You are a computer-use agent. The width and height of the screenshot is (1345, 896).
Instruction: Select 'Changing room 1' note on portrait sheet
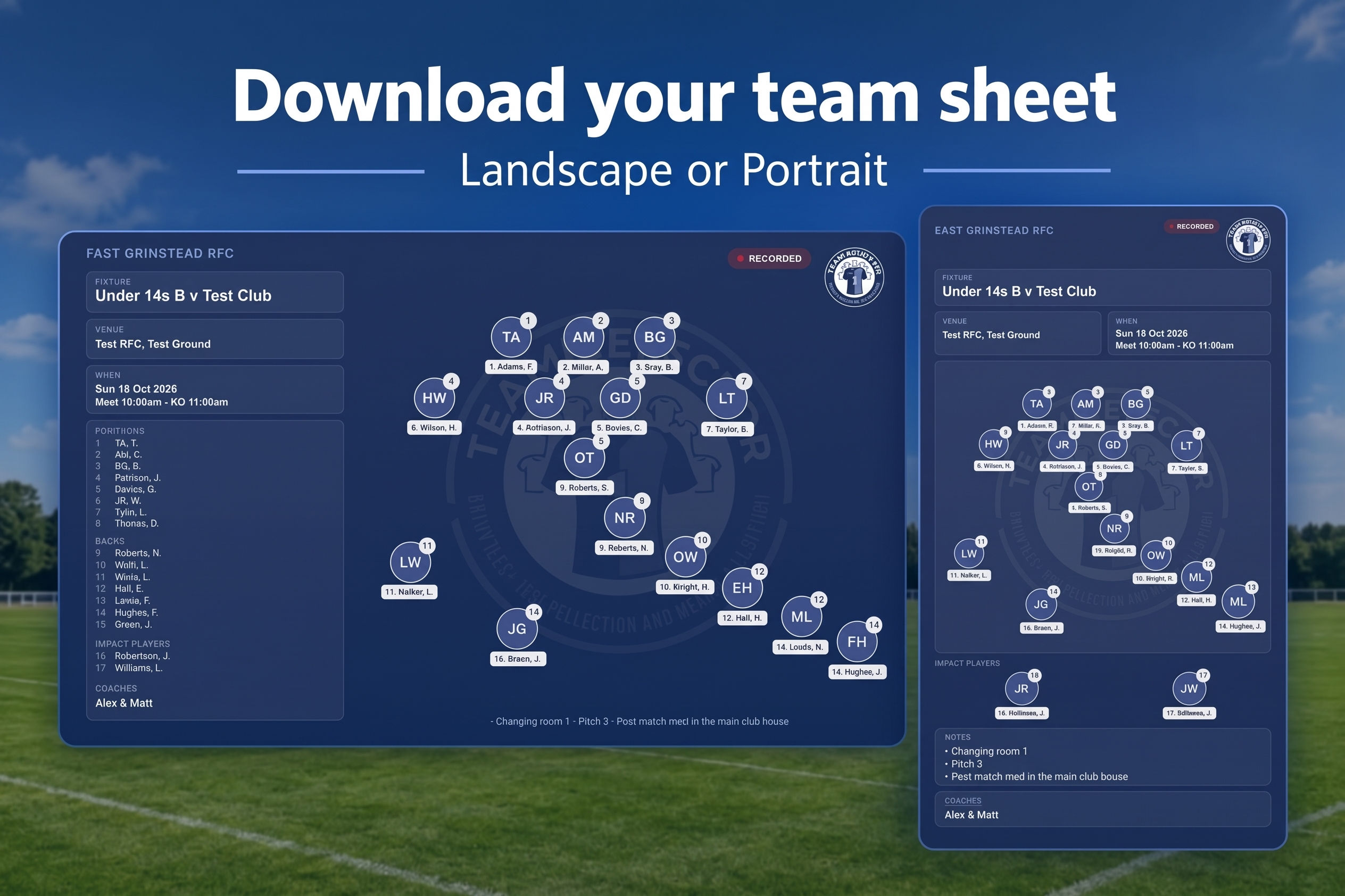point(989,751)
